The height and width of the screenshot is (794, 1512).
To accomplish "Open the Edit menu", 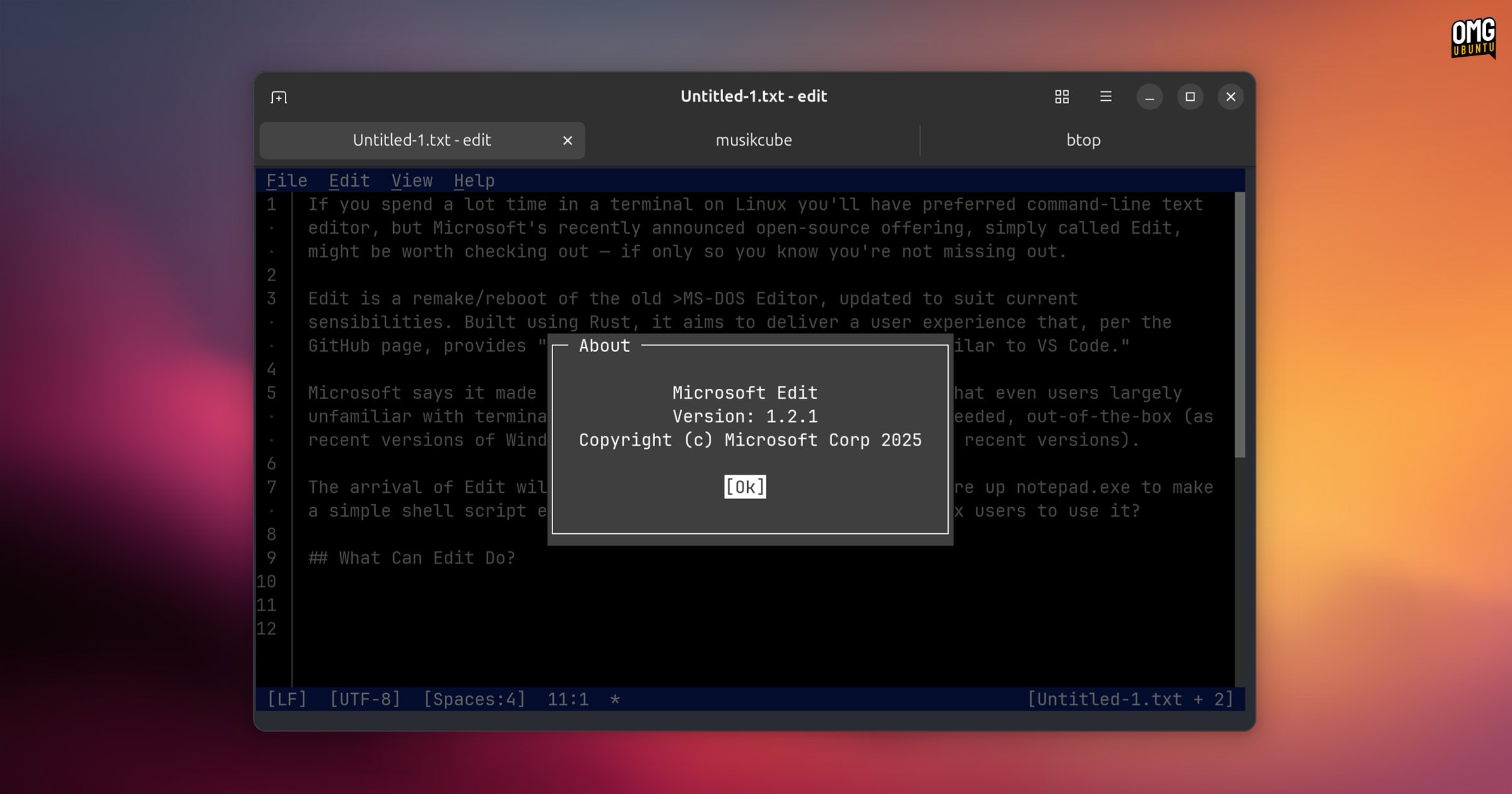I will 349,181.
